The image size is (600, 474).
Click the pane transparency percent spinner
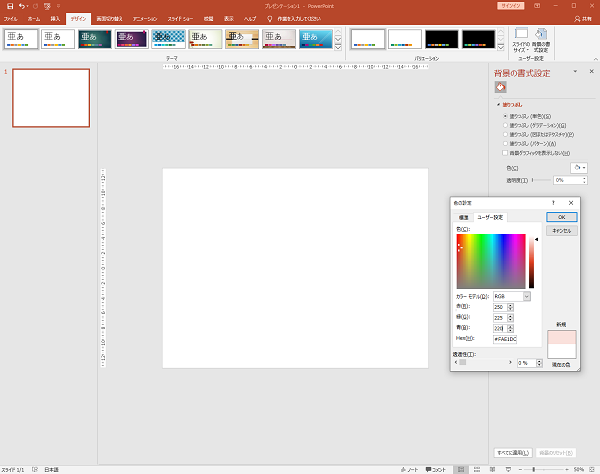(x=584, y=180)
